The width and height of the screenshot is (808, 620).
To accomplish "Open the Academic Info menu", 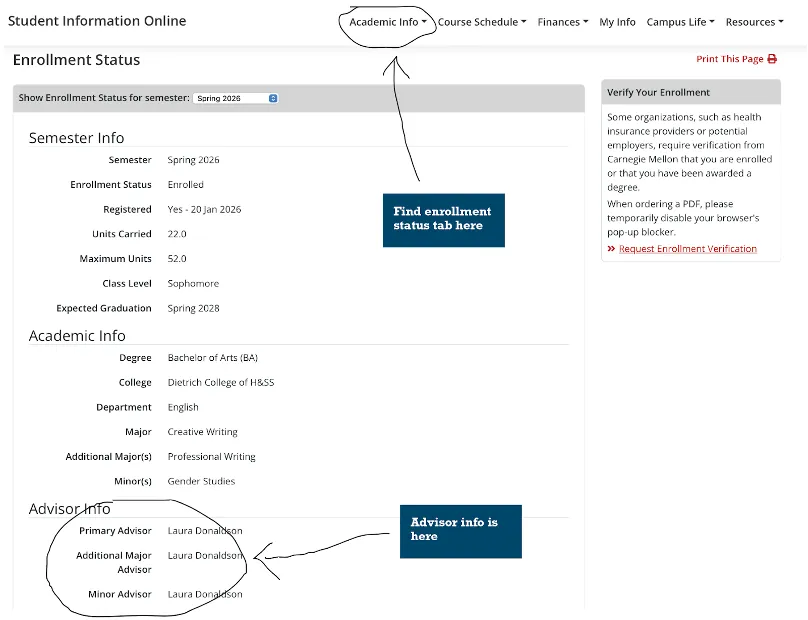I will 388,22.
